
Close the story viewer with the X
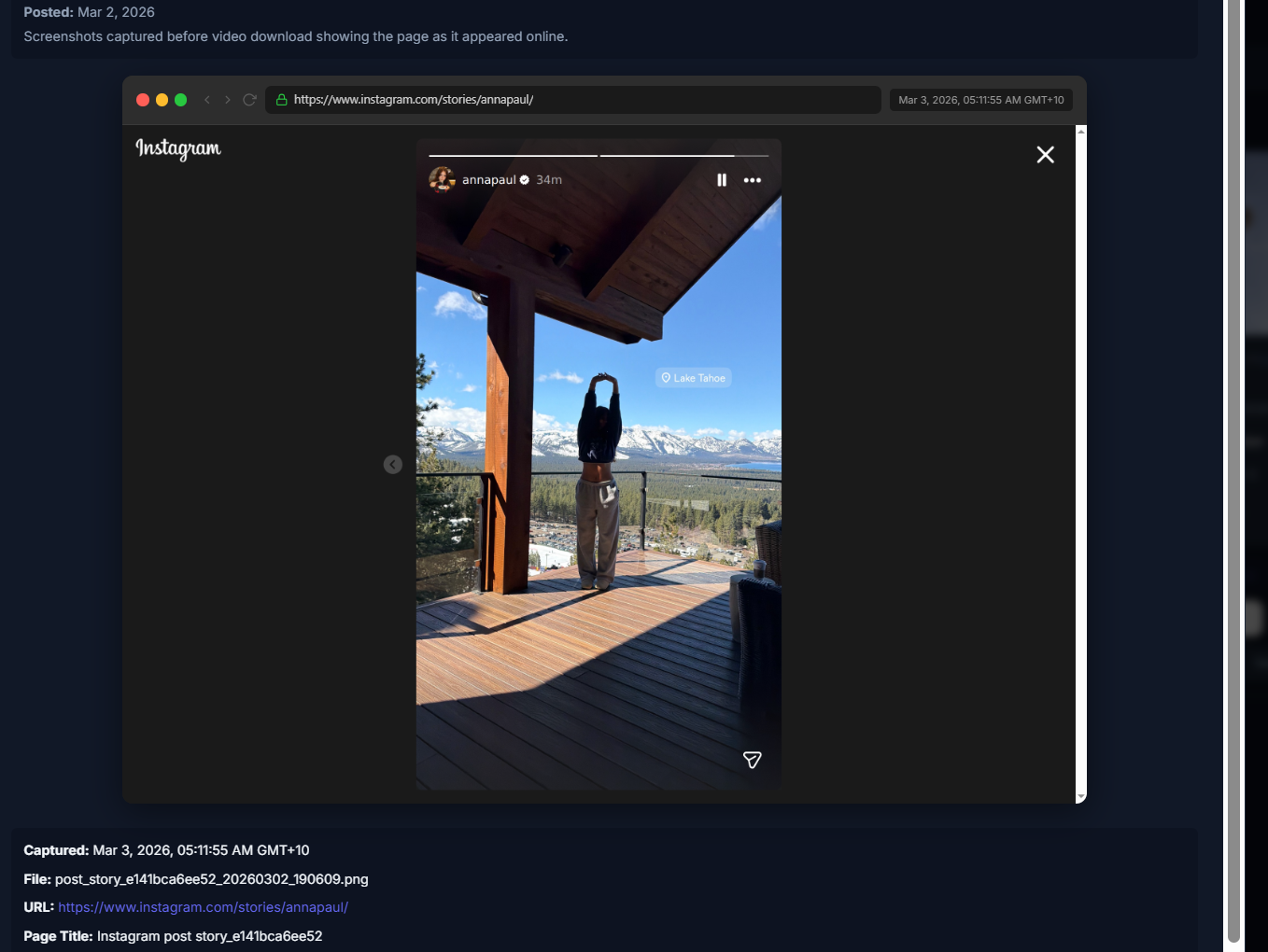tap(1045, 154)
